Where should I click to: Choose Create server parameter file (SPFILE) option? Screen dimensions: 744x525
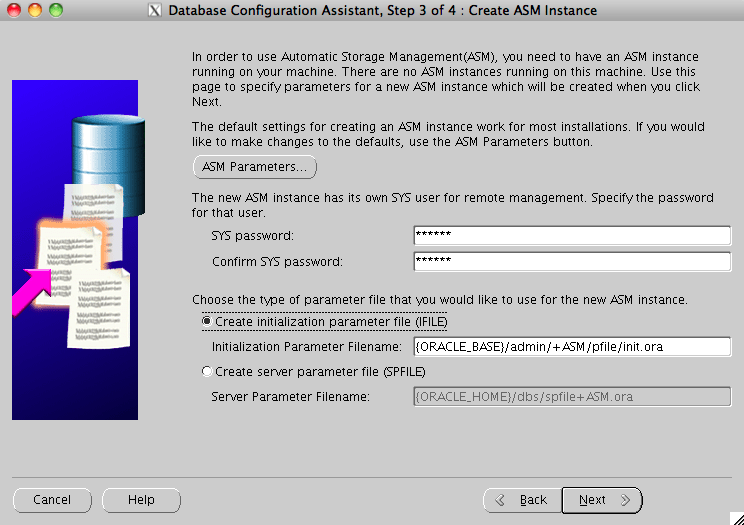click(208, 372)
